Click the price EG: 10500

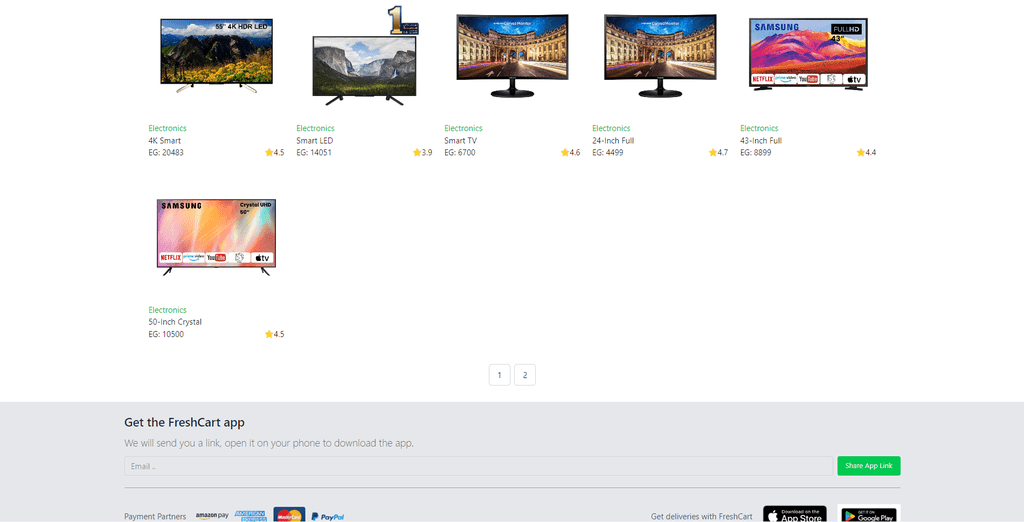[x=166, y=334]
